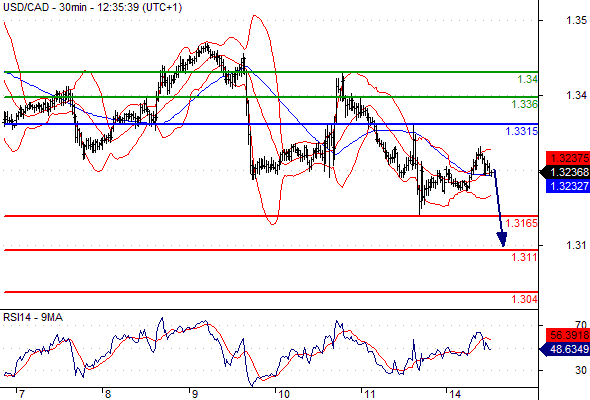Click the 1.3165 support level label
The height and width of the screenshot is (400, 590).
522,223
